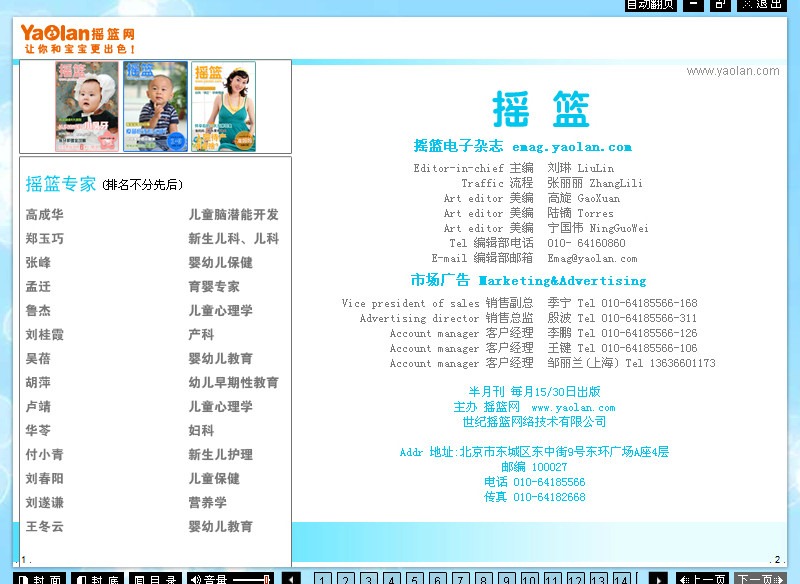The image size is (800, 584).
Task: Open the woman in green dress cover thumbnail
Action: (223, 106)
